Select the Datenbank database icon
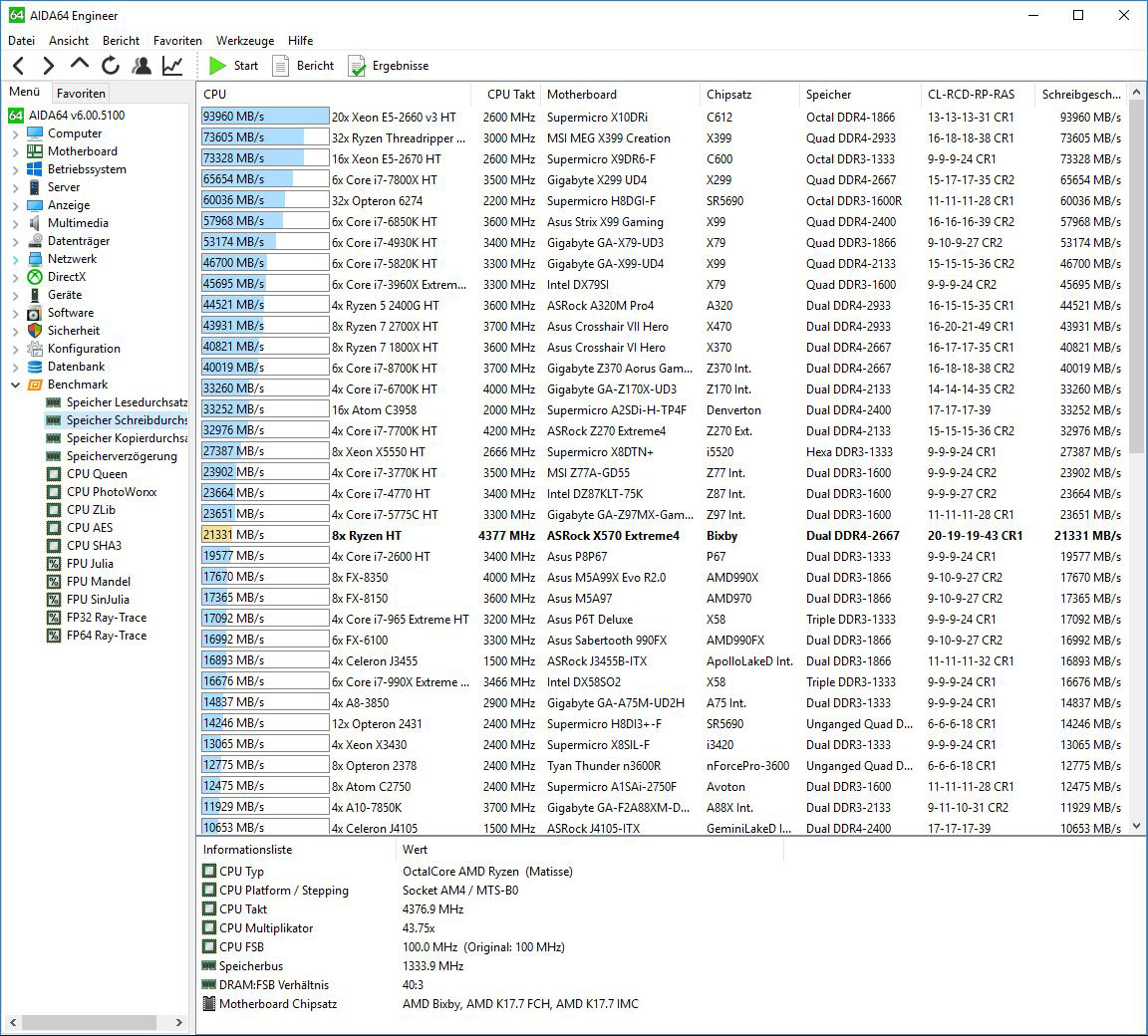This screenshot has width=1148, height=1036. 35,367
